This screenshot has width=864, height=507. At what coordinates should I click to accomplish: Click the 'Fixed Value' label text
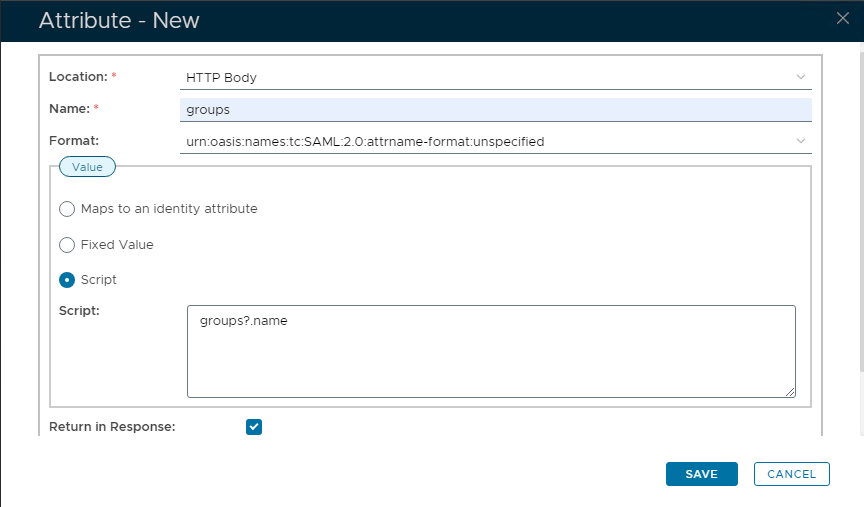[117, 245]
